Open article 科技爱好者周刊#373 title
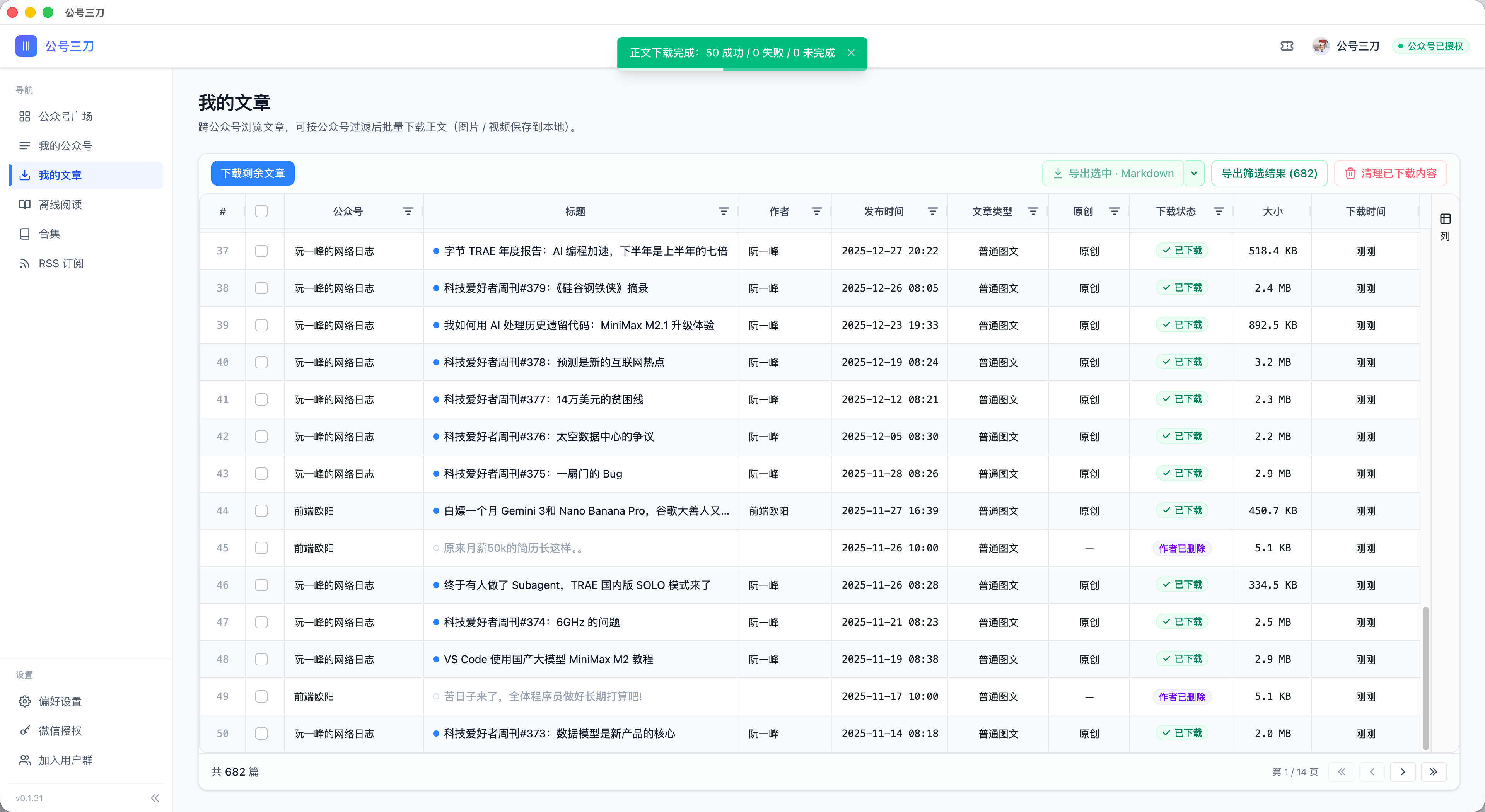The width and height of the screenshot is (1485, 812). [559, 733]
